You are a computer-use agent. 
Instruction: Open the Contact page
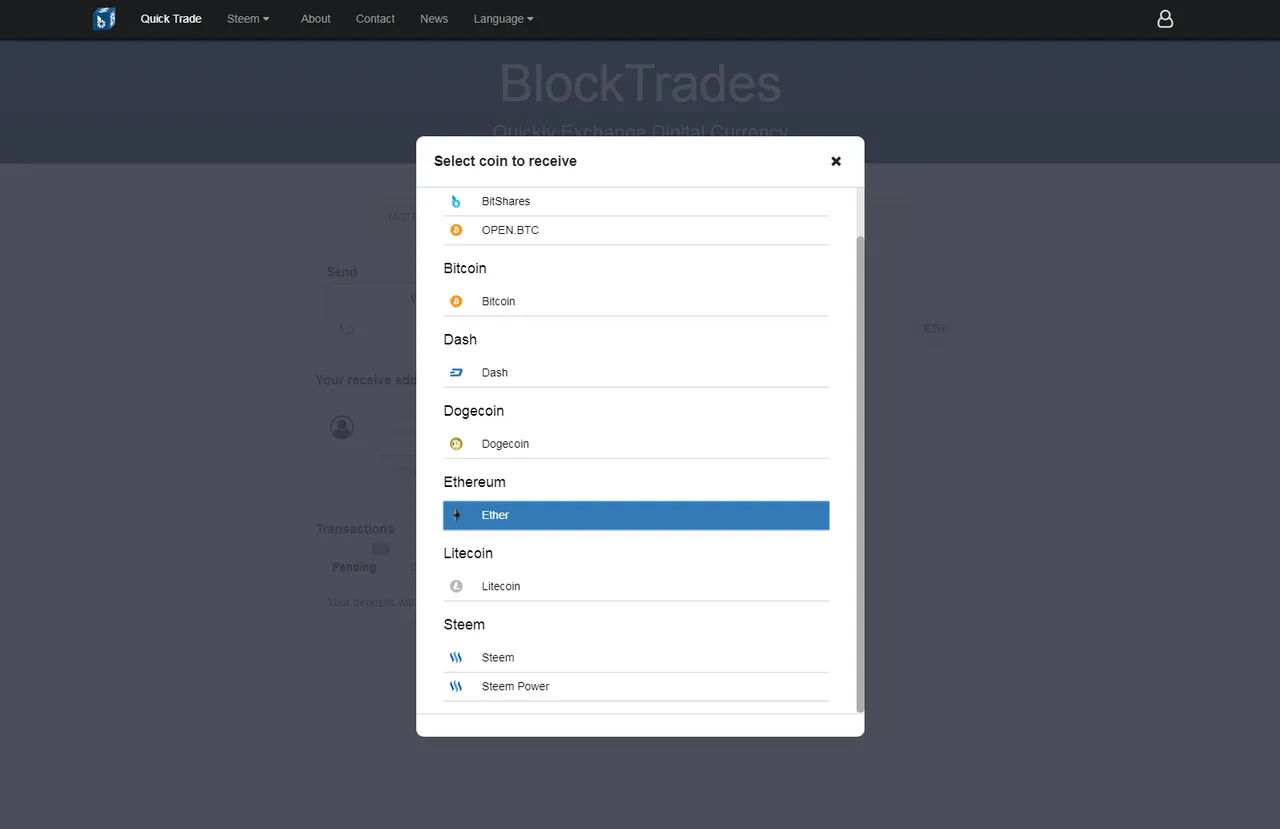point(375,19)
